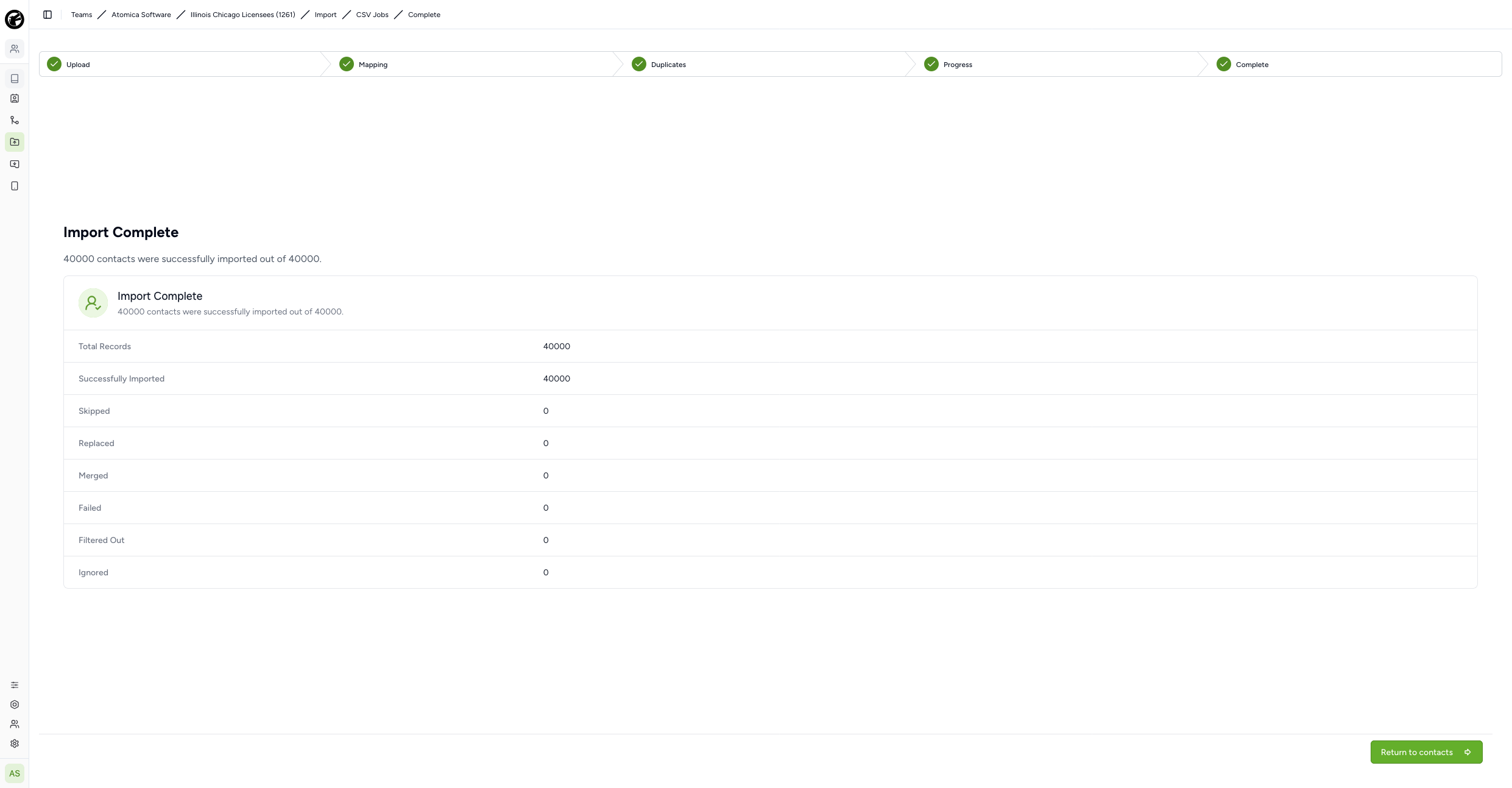Click the Failed value 0

[x=546, y=508]
